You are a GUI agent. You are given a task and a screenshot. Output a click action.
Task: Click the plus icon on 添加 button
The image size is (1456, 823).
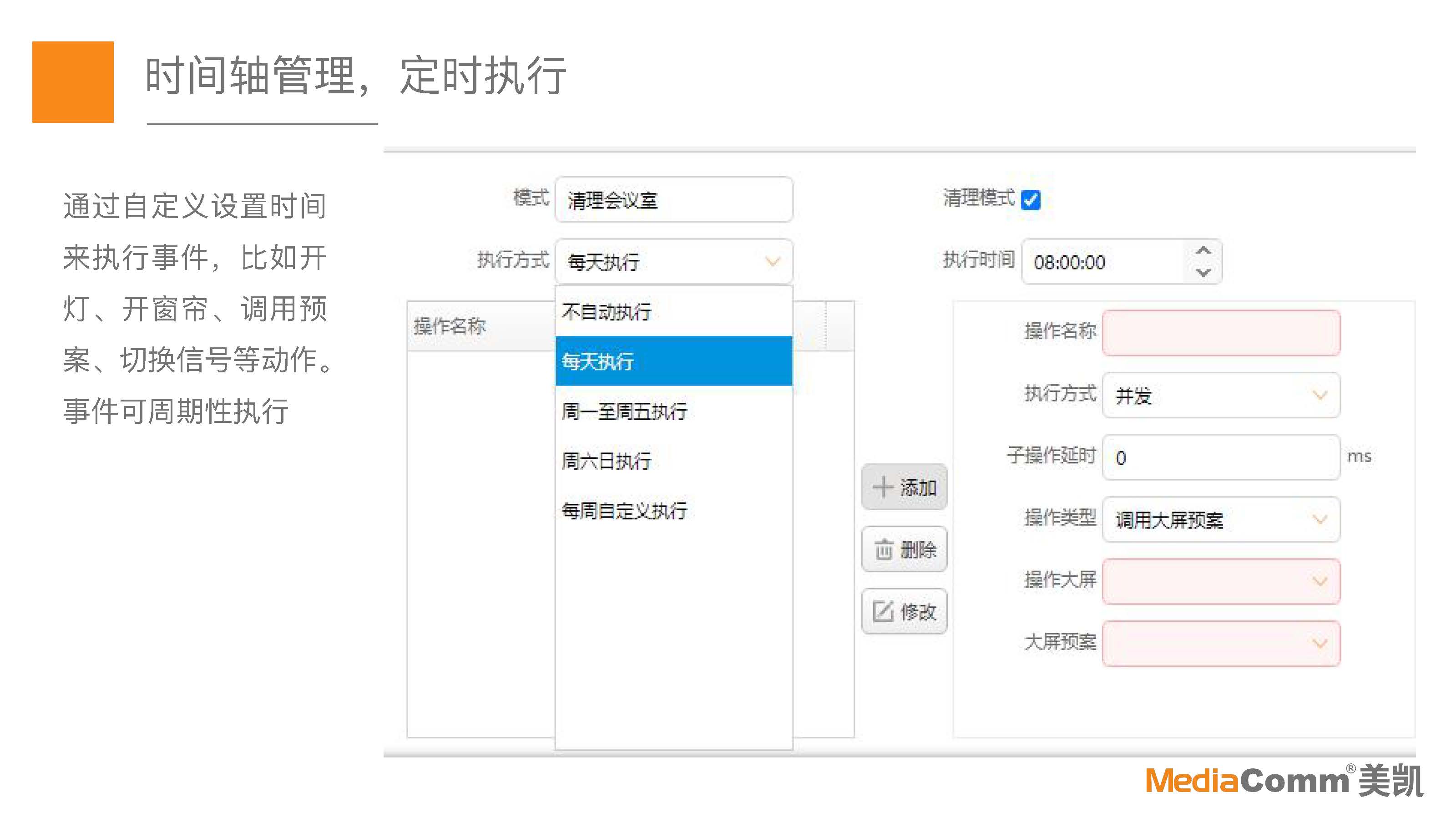(x=883, y=487)
